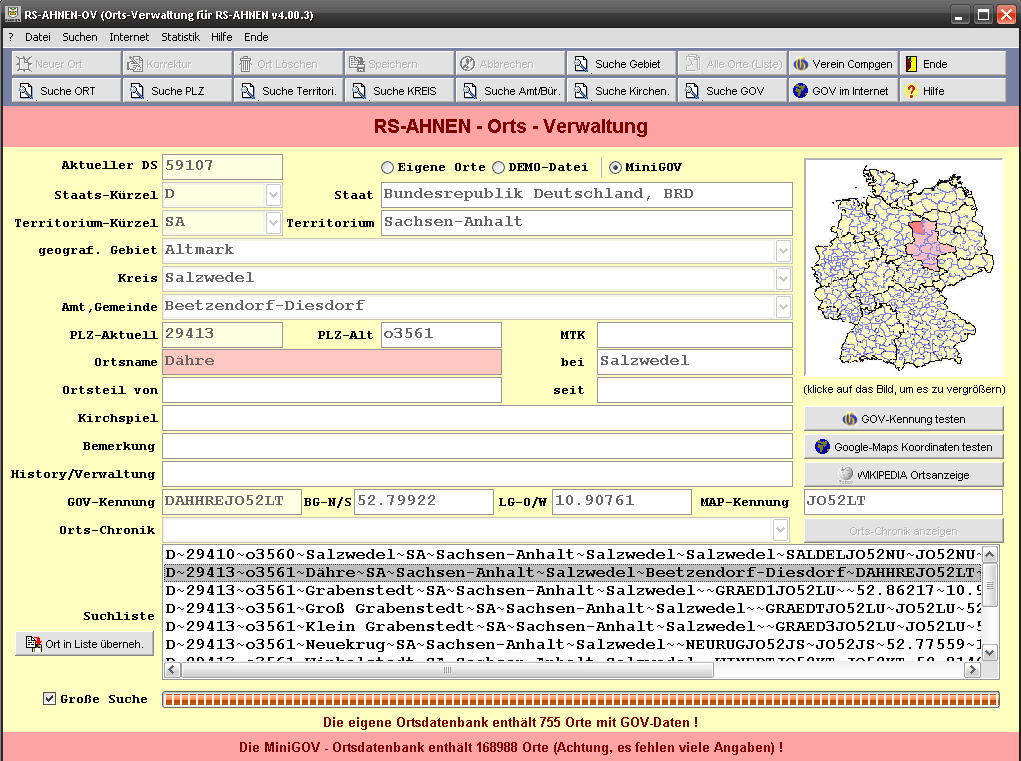Click the Suchliste scroll right arrow
Image resolution: width=1021 pixels, height=761 pixels.
pyautogui.click(x=973, y=669)
